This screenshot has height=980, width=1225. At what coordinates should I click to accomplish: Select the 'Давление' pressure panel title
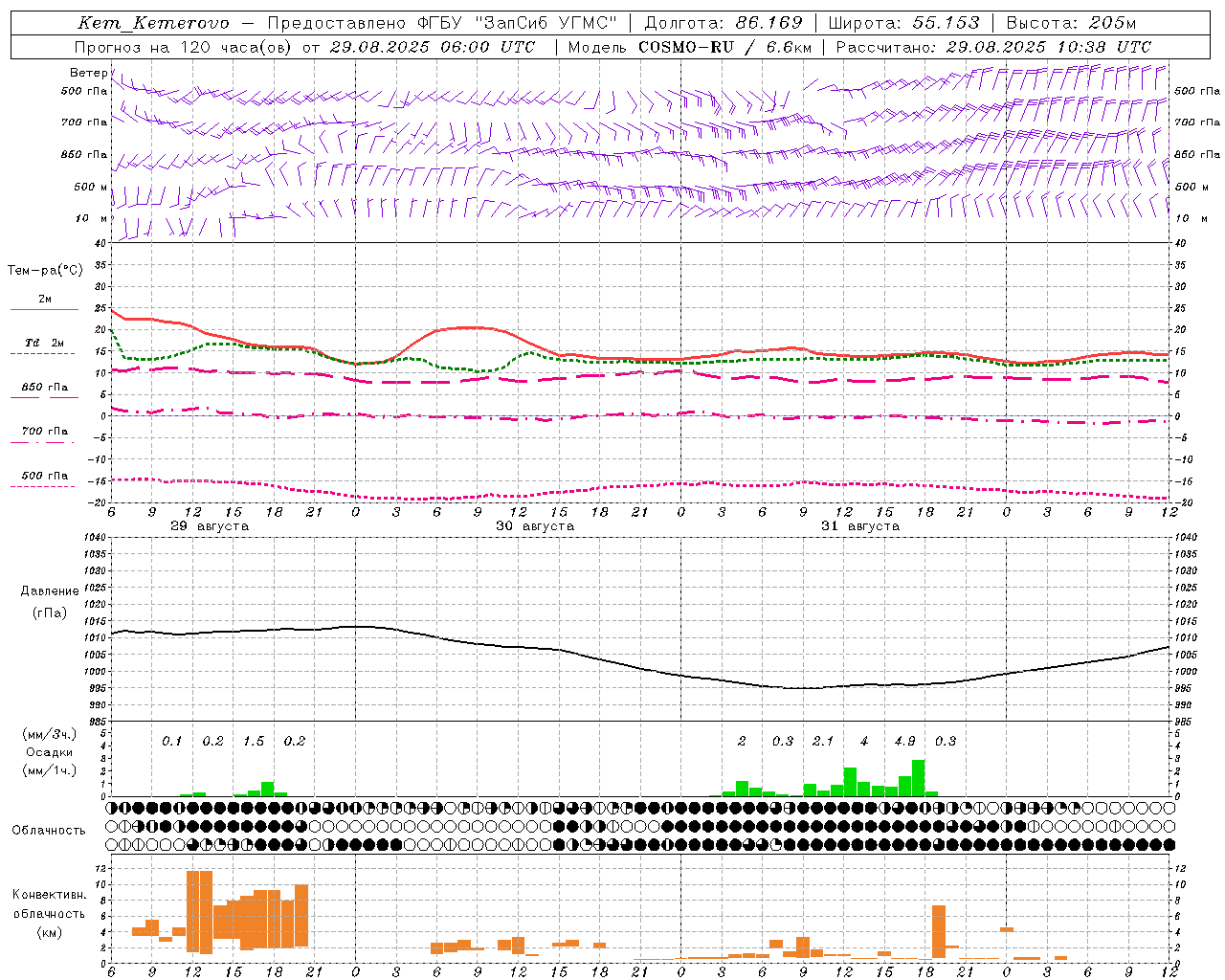pos(50,591)
